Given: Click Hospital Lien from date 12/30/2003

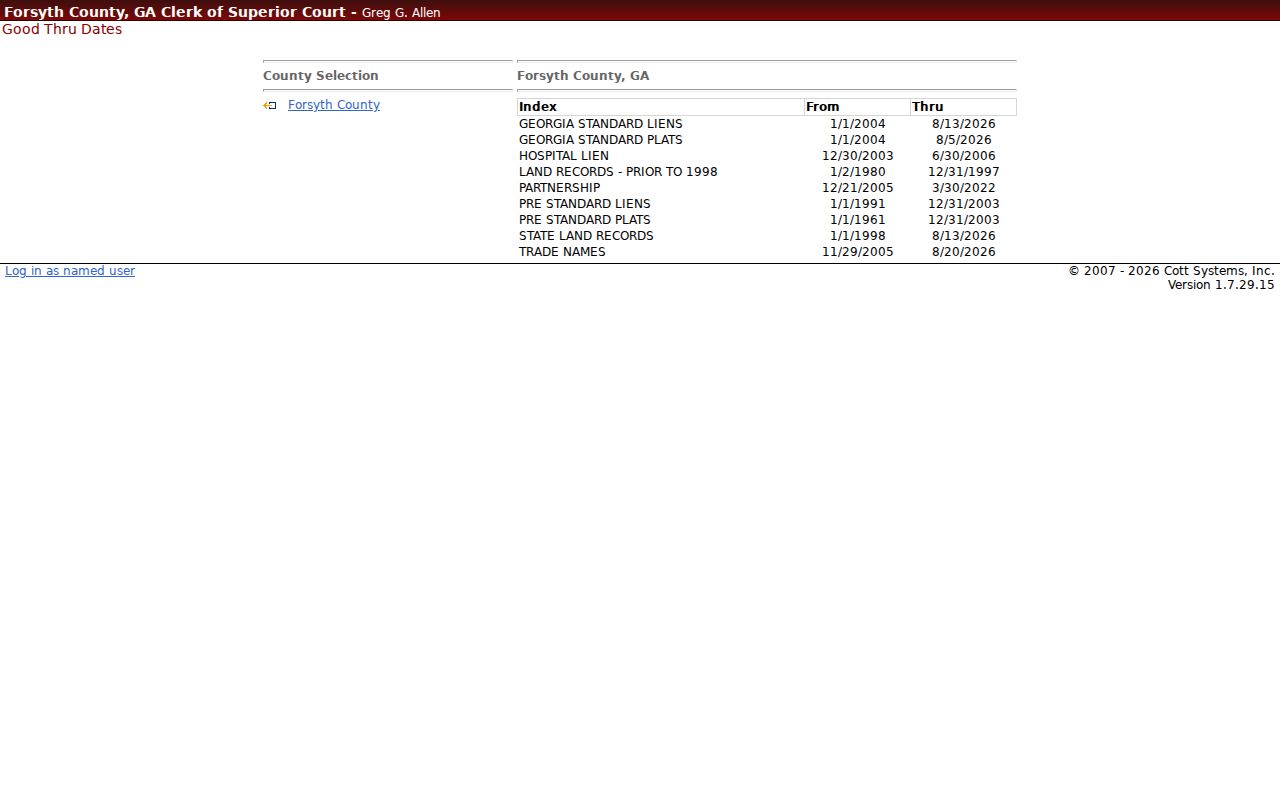Looking at the screenshot, I should [x=858, y=156].
